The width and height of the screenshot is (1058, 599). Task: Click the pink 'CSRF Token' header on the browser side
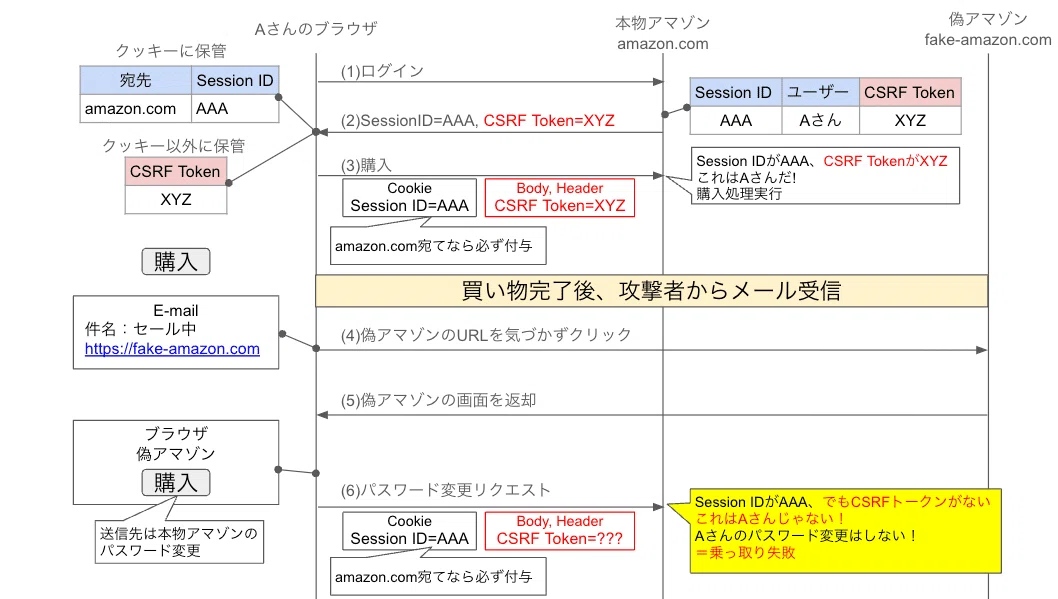tap(175, 171)
